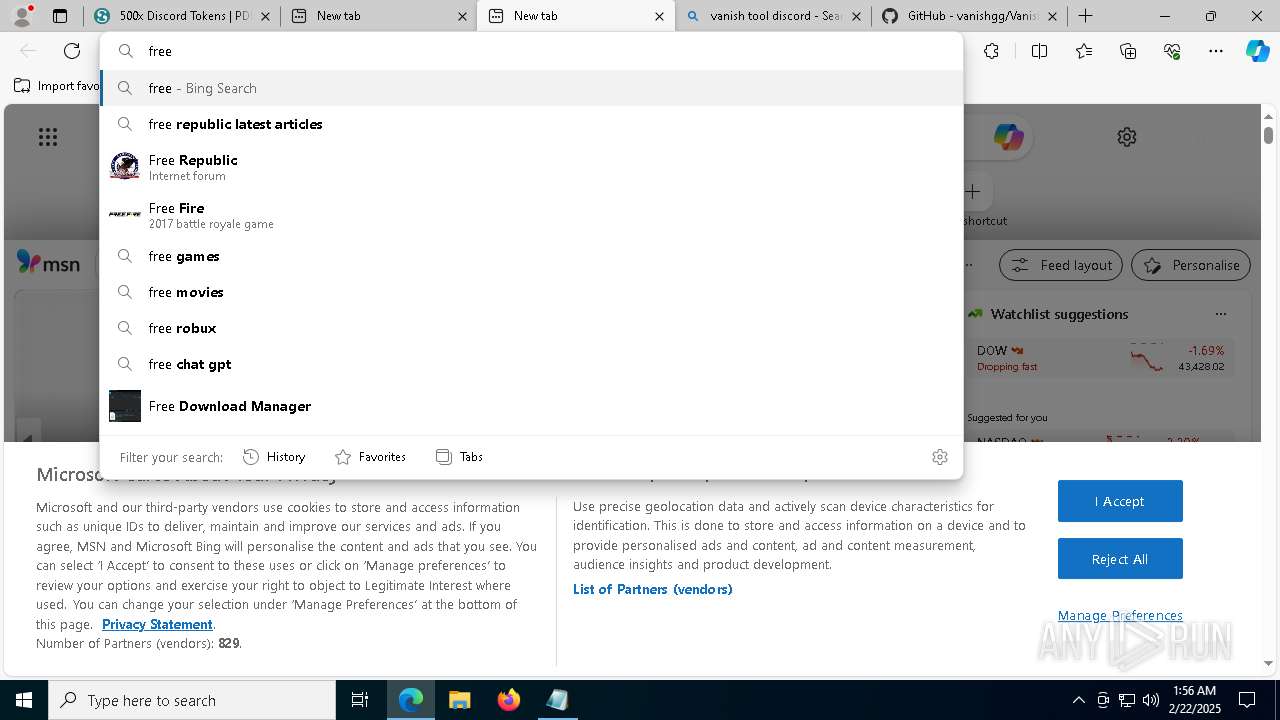Switch to the first New tab
This screenshot has width=1280, height=720.
tap(377, 16)
